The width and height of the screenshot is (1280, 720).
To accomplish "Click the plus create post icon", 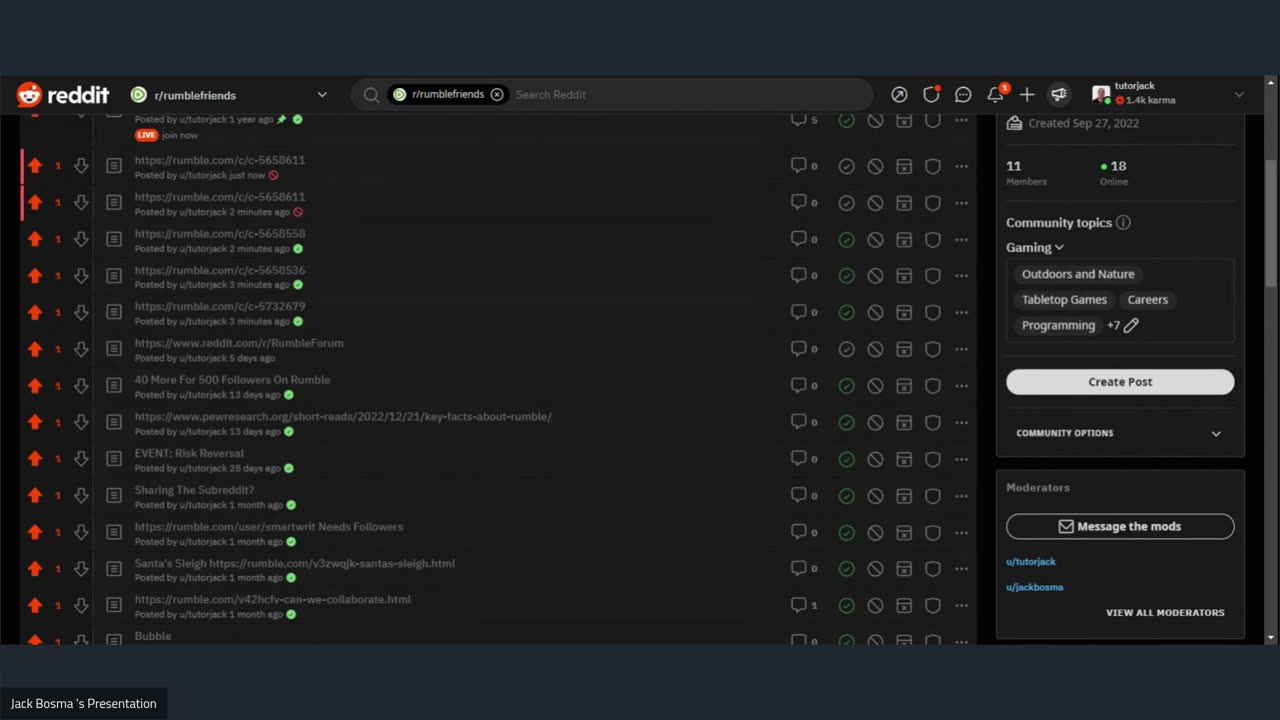I will point(1027,95).
